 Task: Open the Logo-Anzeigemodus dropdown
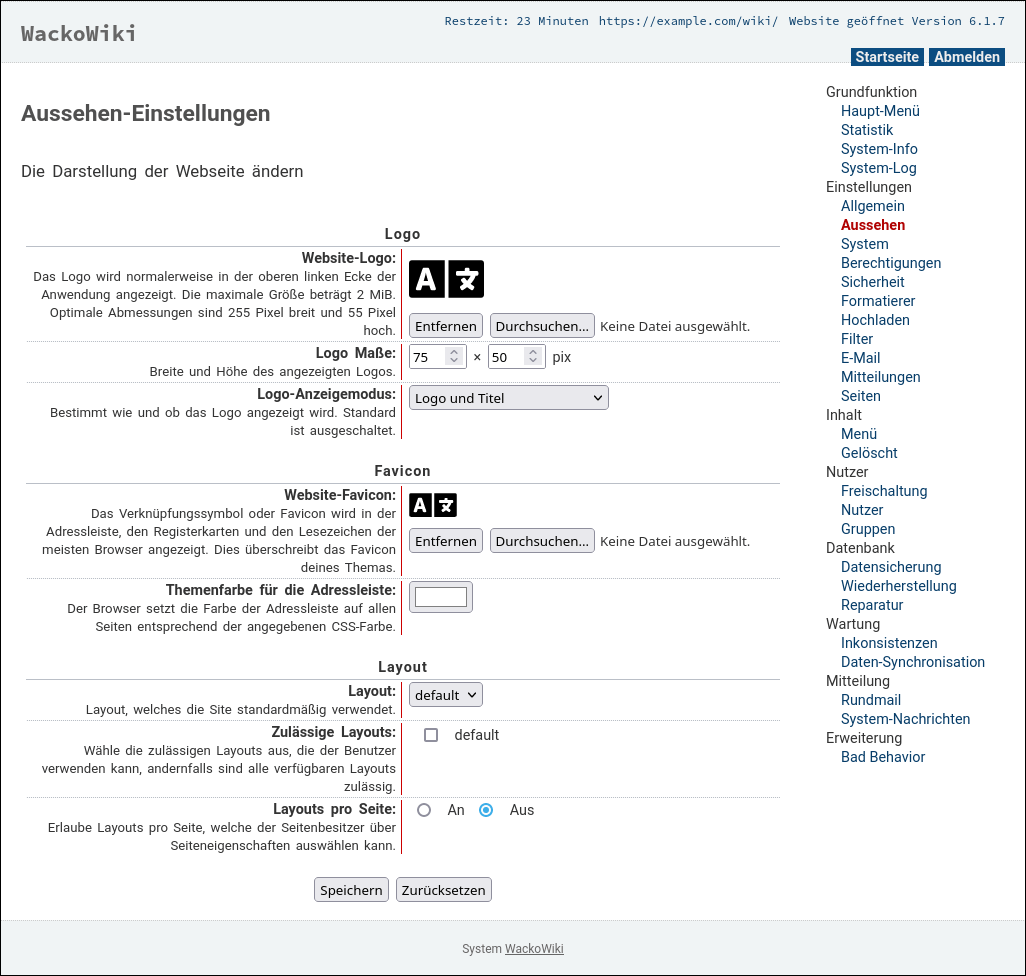[x=508, y=398]
